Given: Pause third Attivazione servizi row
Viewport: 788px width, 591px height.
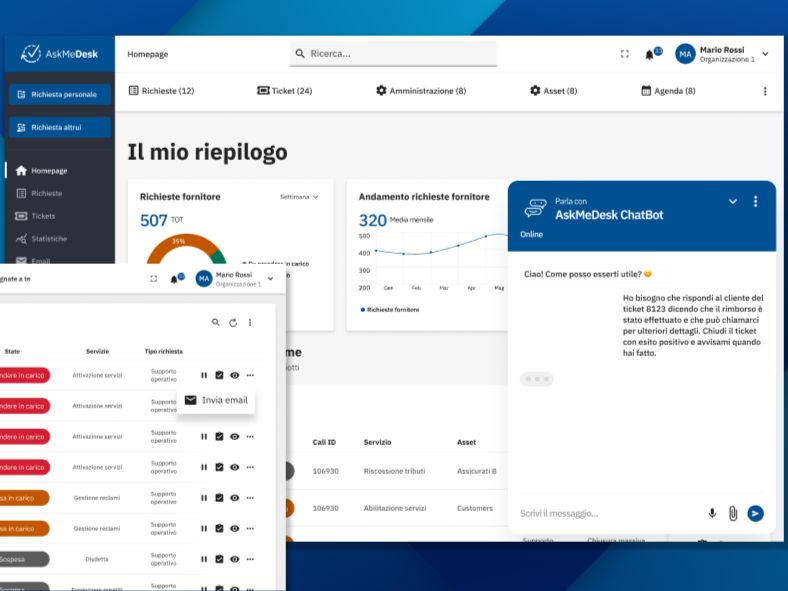Looking at the screenshot, I should (204, 437).
